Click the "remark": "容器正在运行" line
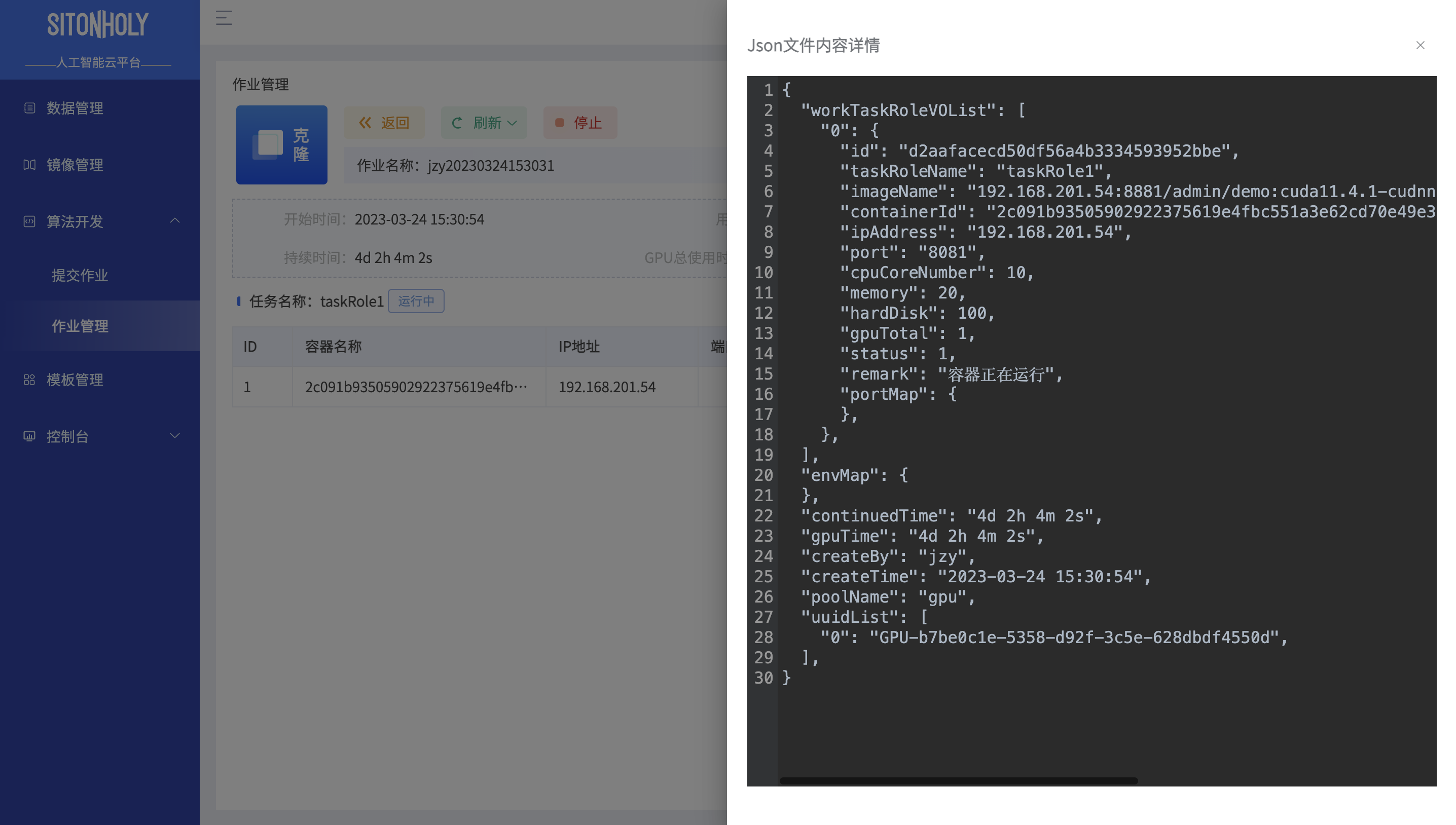Image resolution: width=1456 pixels, height=825 pixels. (952, 374)
